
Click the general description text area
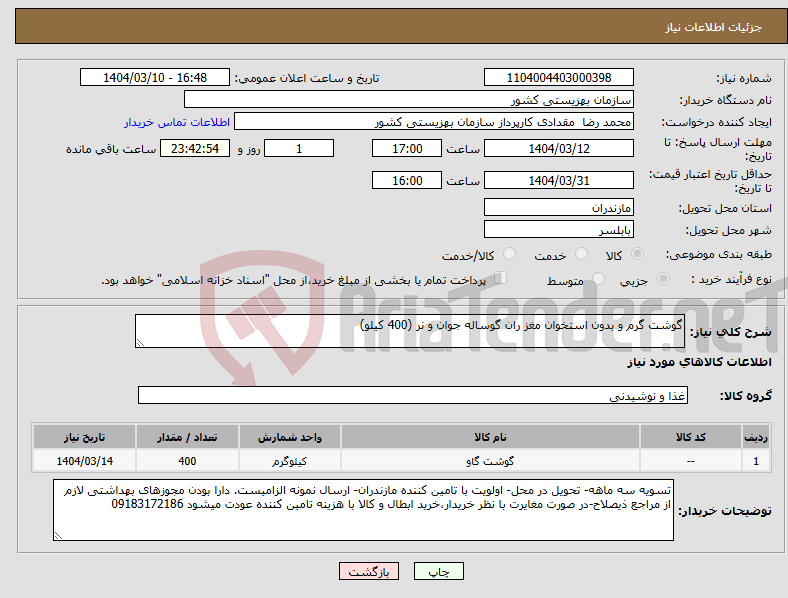click(410, 331)
